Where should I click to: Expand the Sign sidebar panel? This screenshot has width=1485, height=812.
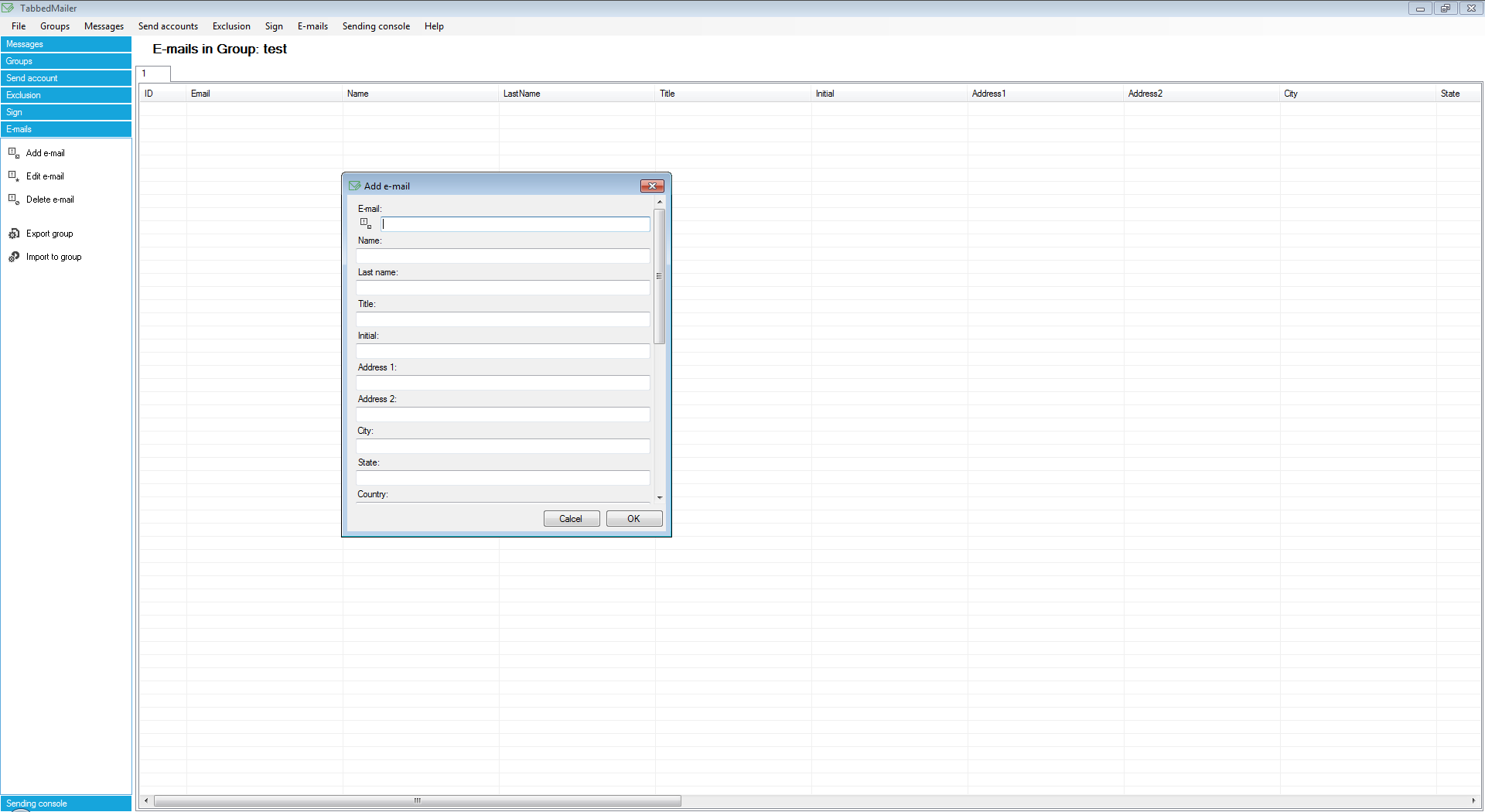click(x=66, y=112)
